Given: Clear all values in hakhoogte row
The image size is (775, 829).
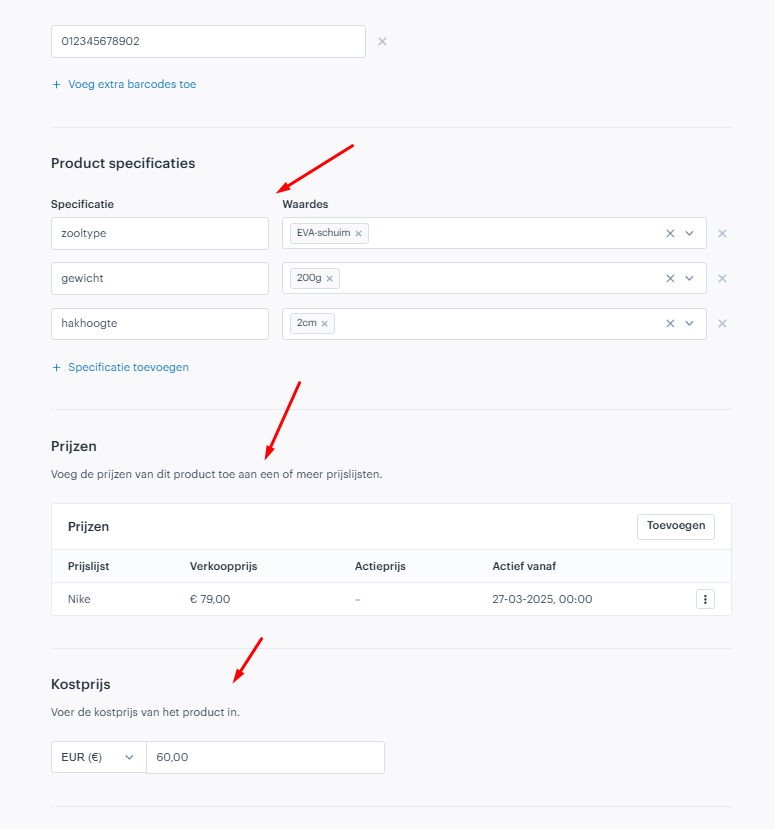Looking at the screenshot, I should 670,323.
